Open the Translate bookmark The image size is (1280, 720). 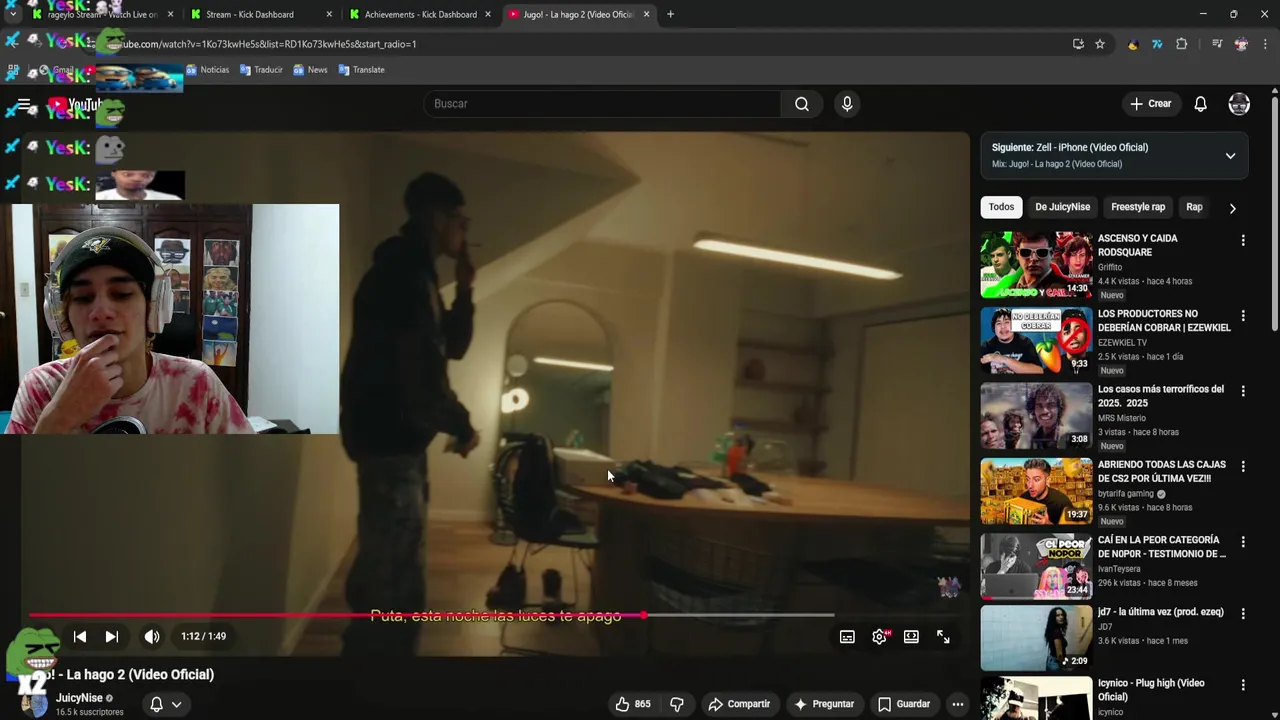click(x=361, y=70)
